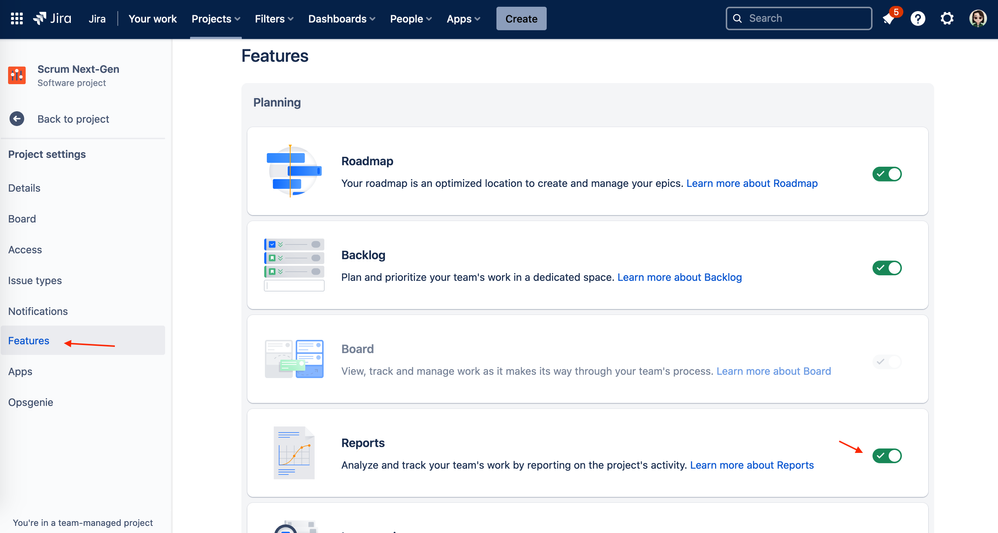The image size is (998, 533).
Task: Click the Backlog feature illustration
Action: [x=294, y=265]
